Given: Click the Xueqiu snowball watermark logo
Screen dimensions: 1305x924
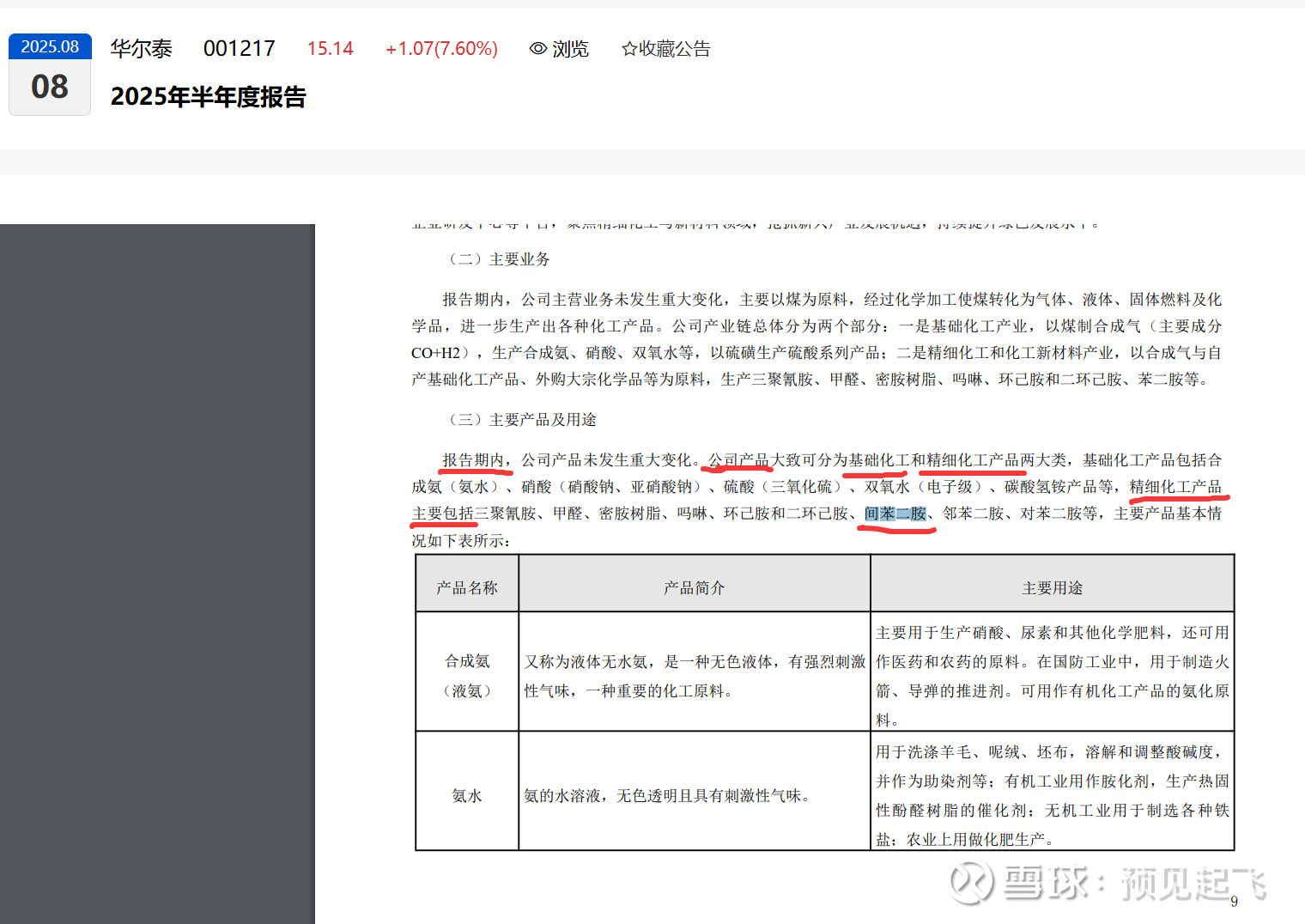Looking at the screenshot, I should tap(971, 883).
